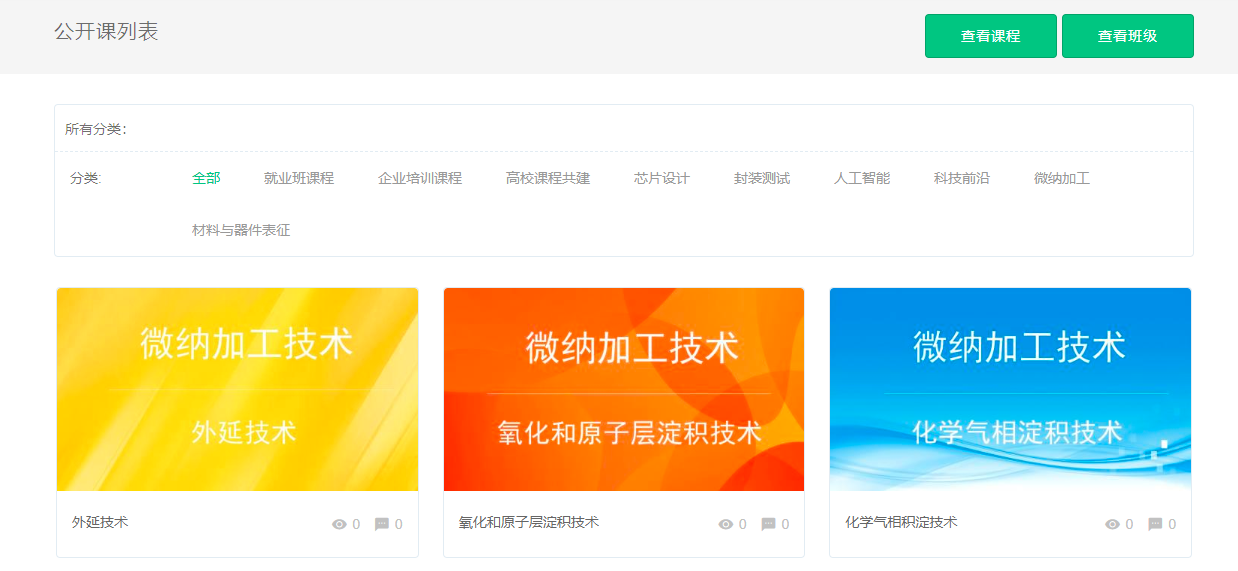This screenshot has height=571, width=1238.
Task: Open the orange 氧化和原子层淀积技术 thumbnail
Action: [624, 389]
